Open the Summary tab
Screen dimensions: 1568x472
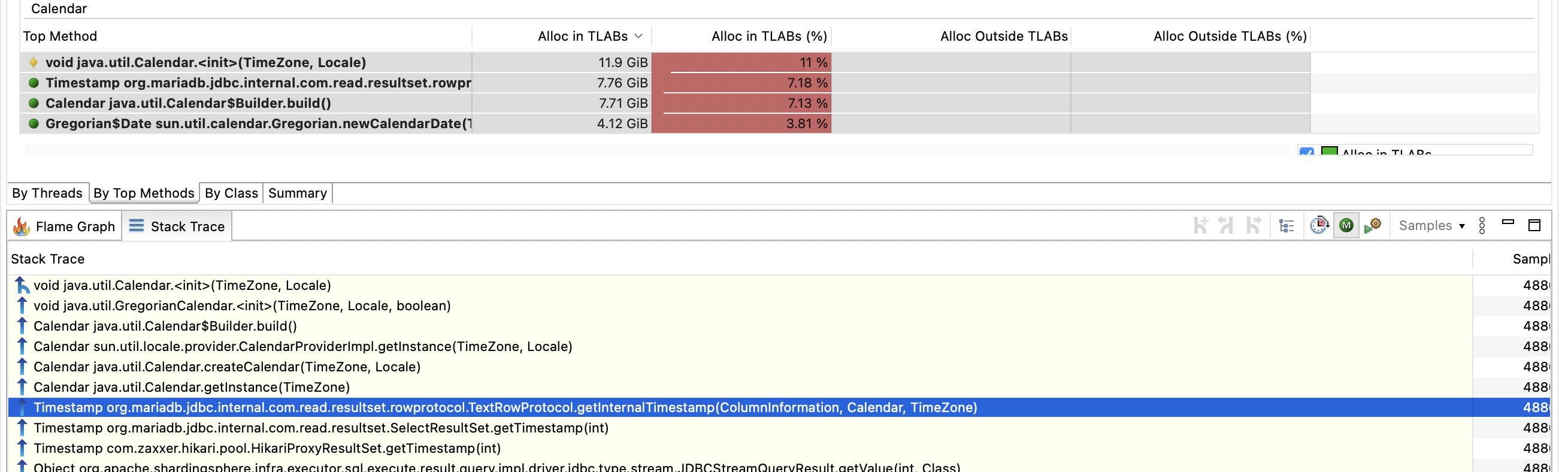point(297,193)
